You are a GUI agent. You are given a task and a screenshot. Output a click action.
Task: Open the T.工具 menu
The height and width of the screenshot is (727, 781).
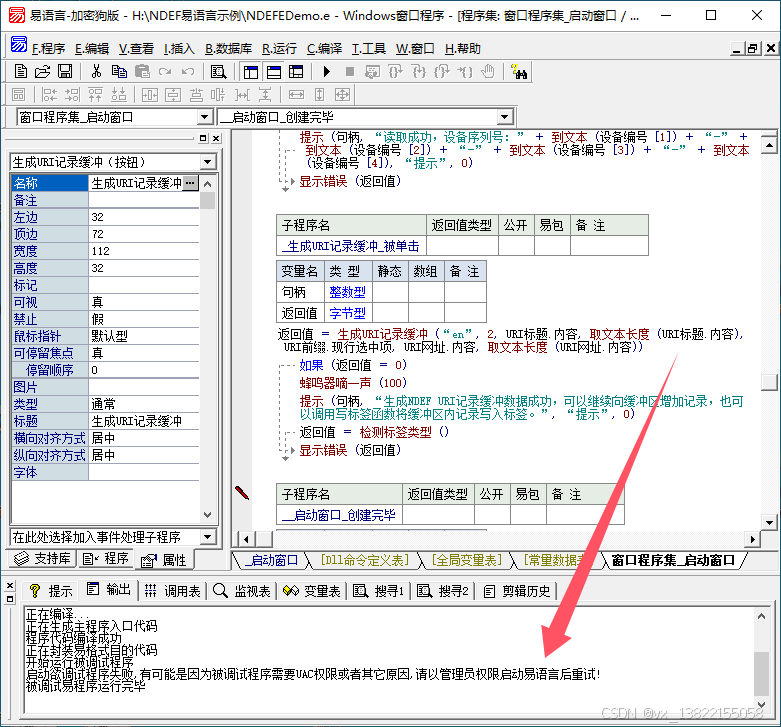pos(369,49)
